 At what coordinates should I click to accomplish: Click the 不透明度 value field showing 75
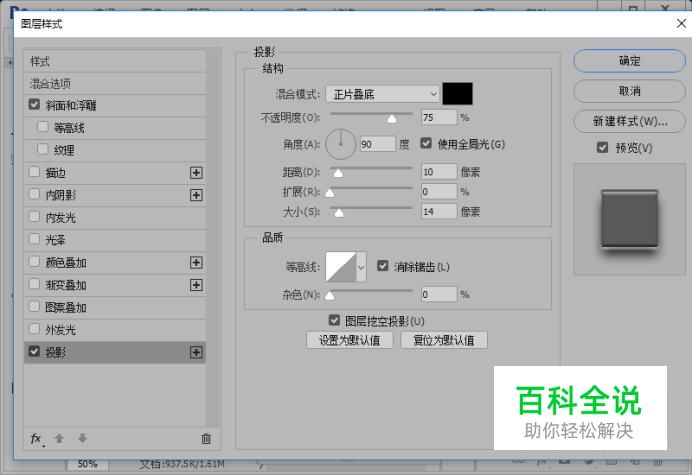(439, 117)
